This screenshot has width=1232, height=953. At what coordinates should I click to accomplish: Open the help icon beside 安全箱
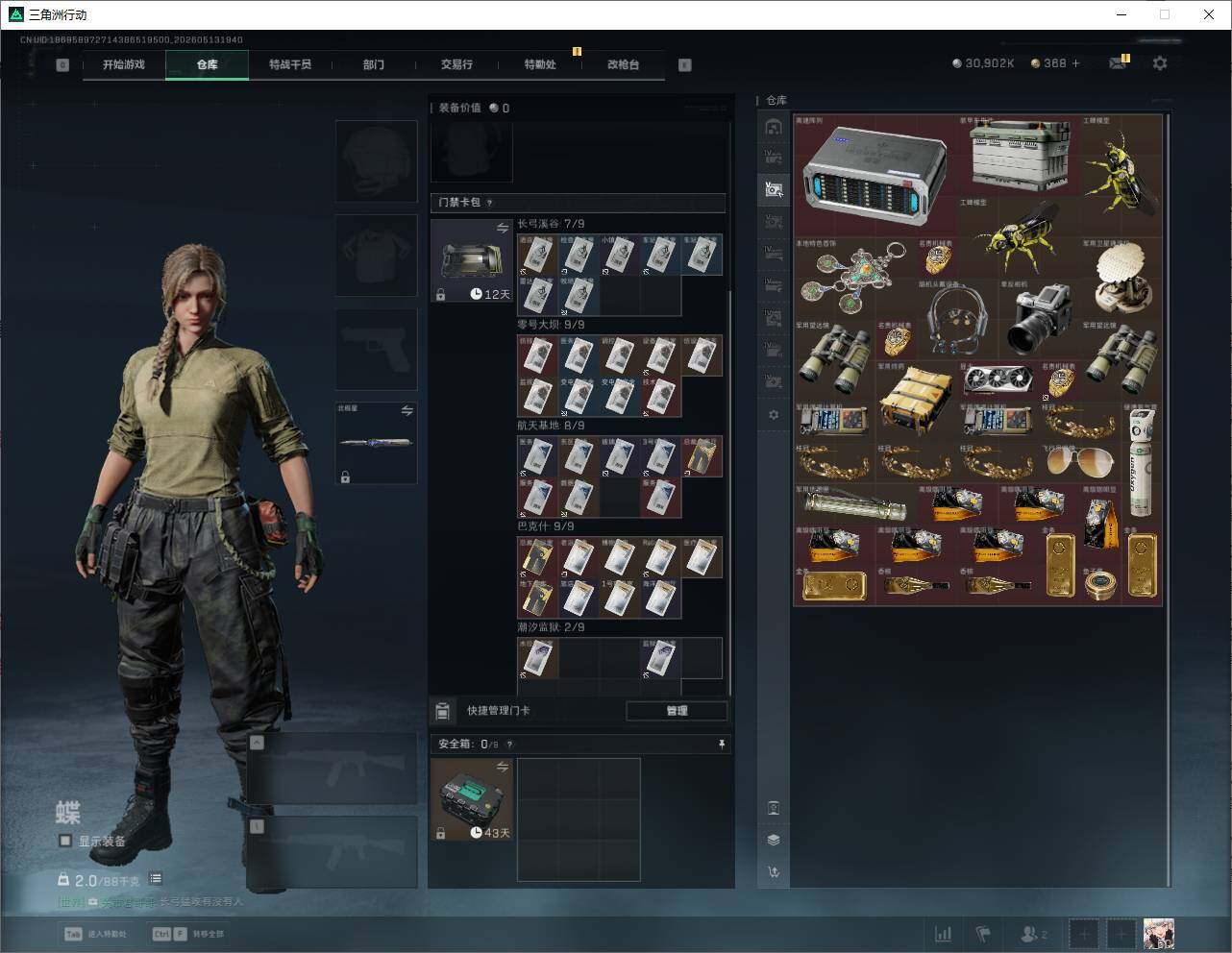[509, 744]
